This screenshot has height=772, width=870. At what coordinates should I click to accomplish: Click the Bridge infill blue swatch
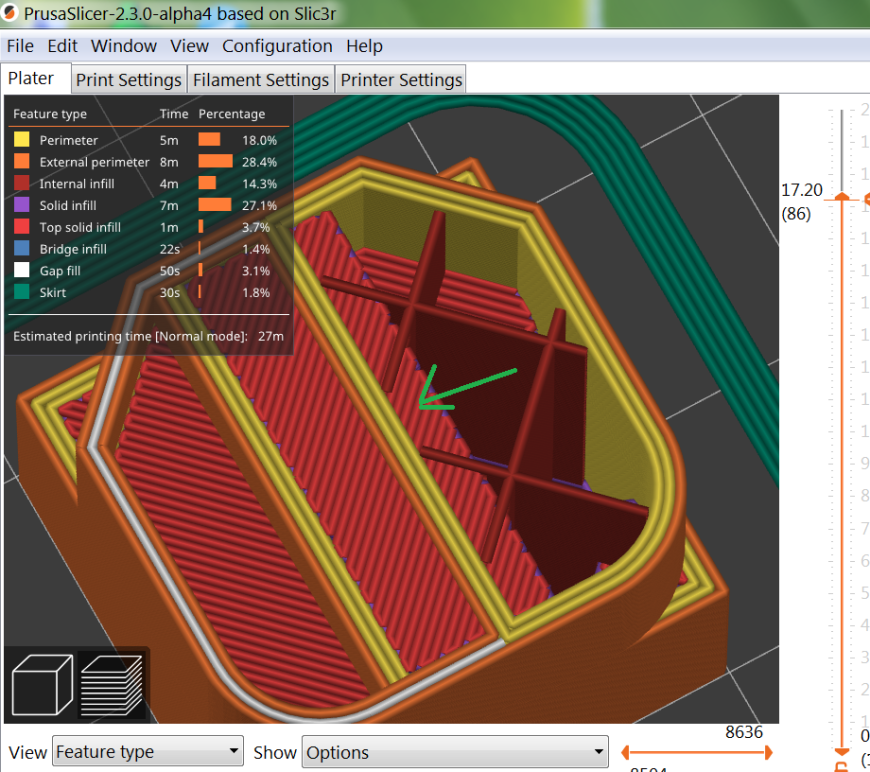click(x=22, y=248)
